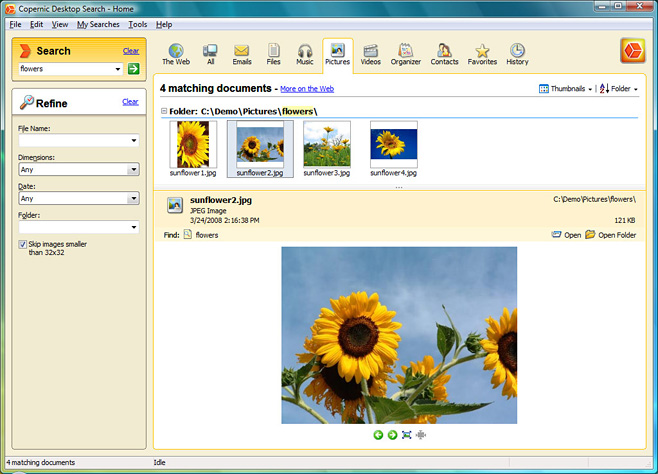
Task: Expand the Folder refine dropdown
Action: point(134,227)
